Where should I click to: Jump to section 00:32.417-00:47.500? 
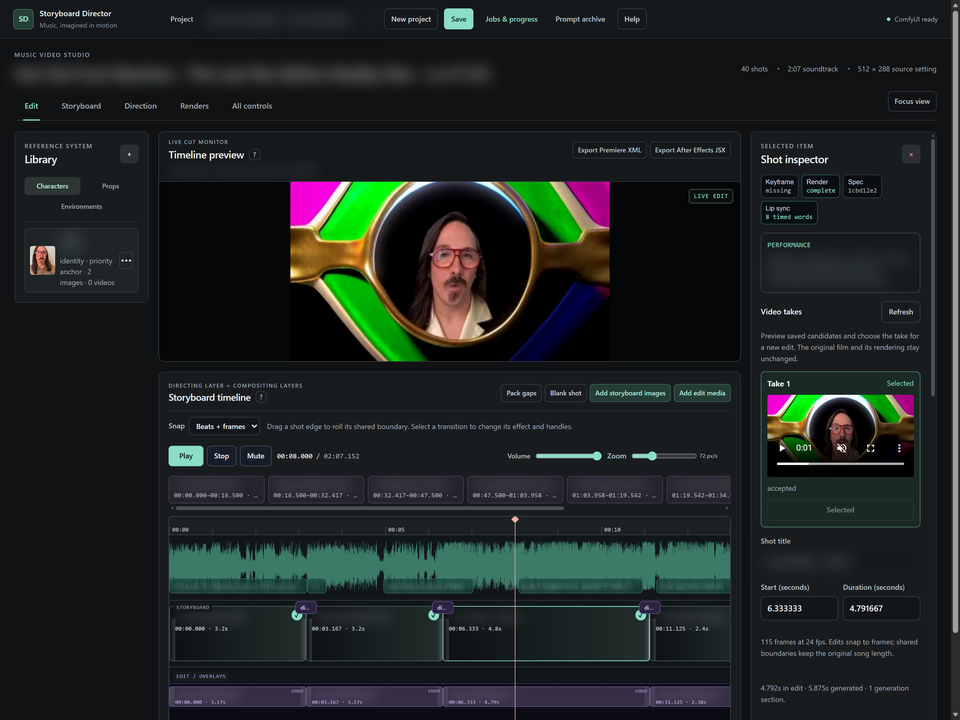click(416, 490)
